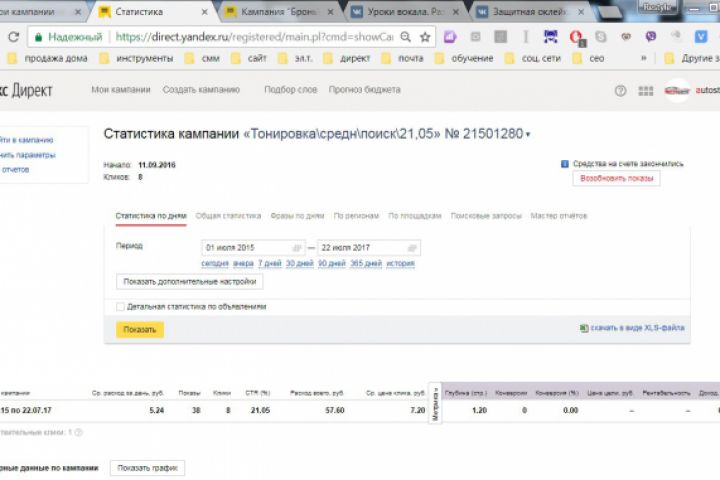Open the 'Мастер отчётов' tab
This screenshot has width=720, height=480.
559,216
